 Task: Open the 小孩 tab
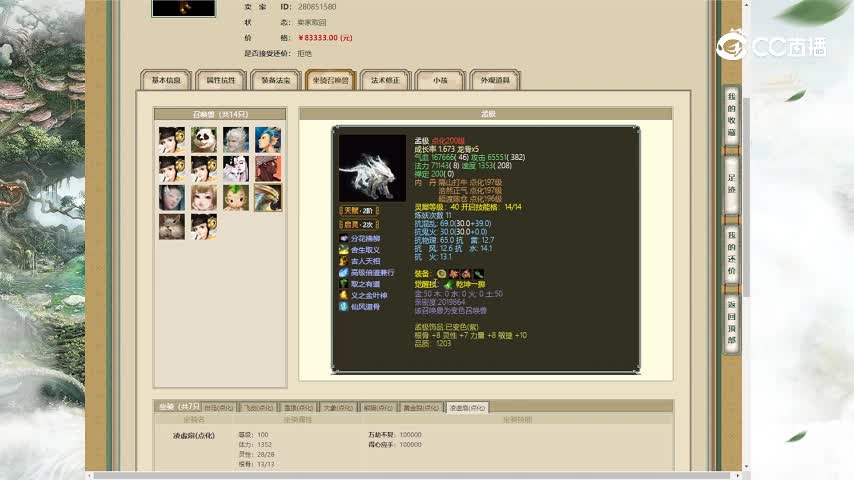click(x=440, y=80)
